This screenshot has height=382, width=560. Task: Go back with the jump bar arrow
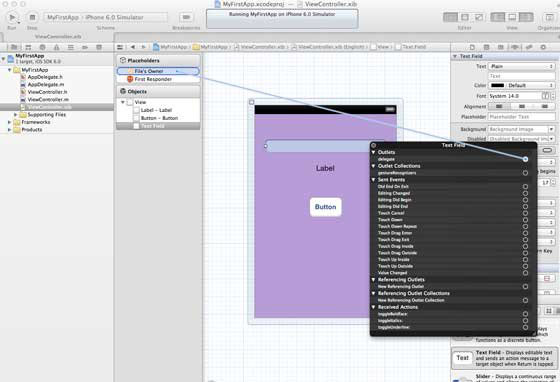pos(133,47)
